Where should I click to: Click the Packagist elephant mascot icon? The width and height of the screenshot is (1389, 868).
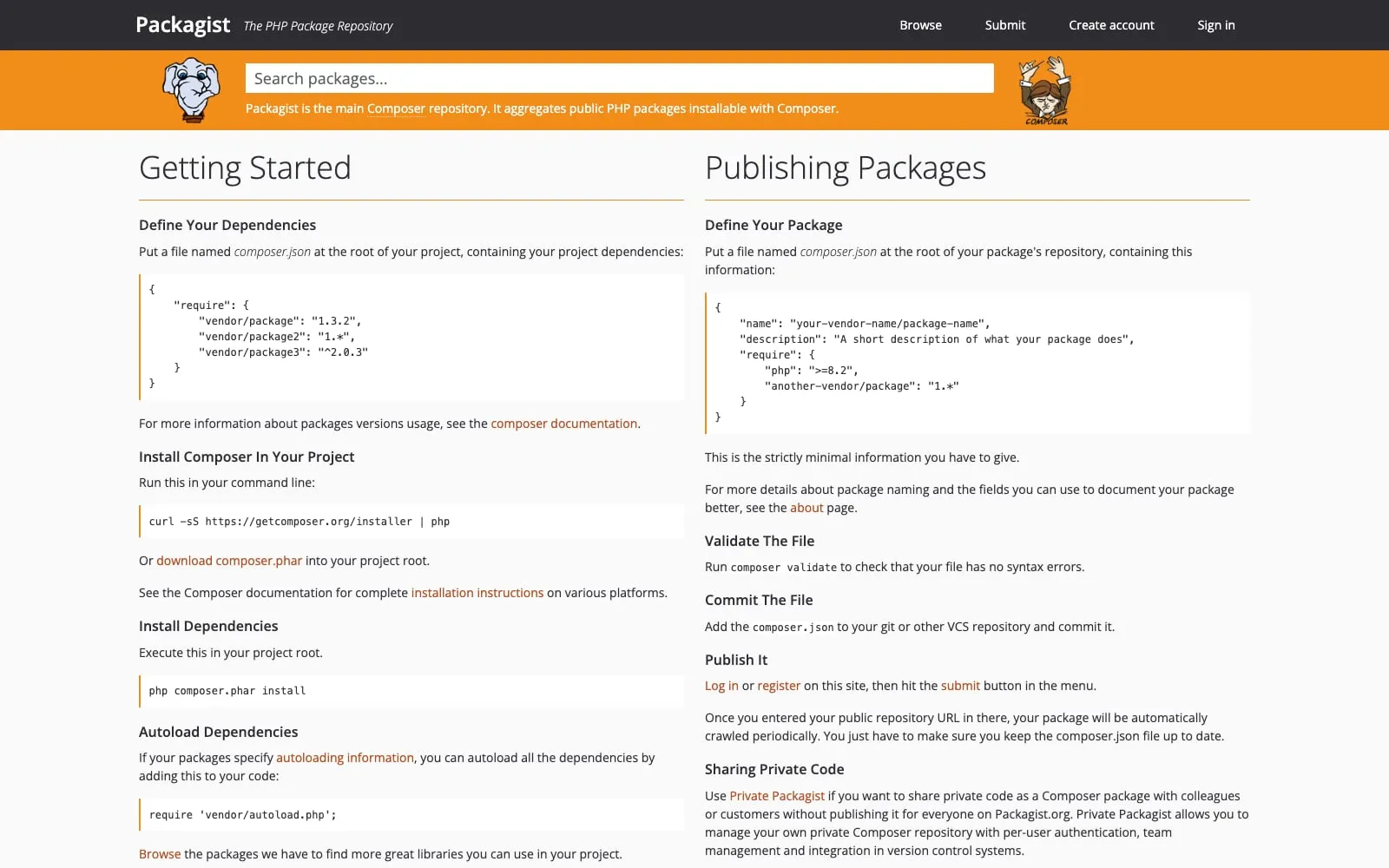(x=191, y=89)
